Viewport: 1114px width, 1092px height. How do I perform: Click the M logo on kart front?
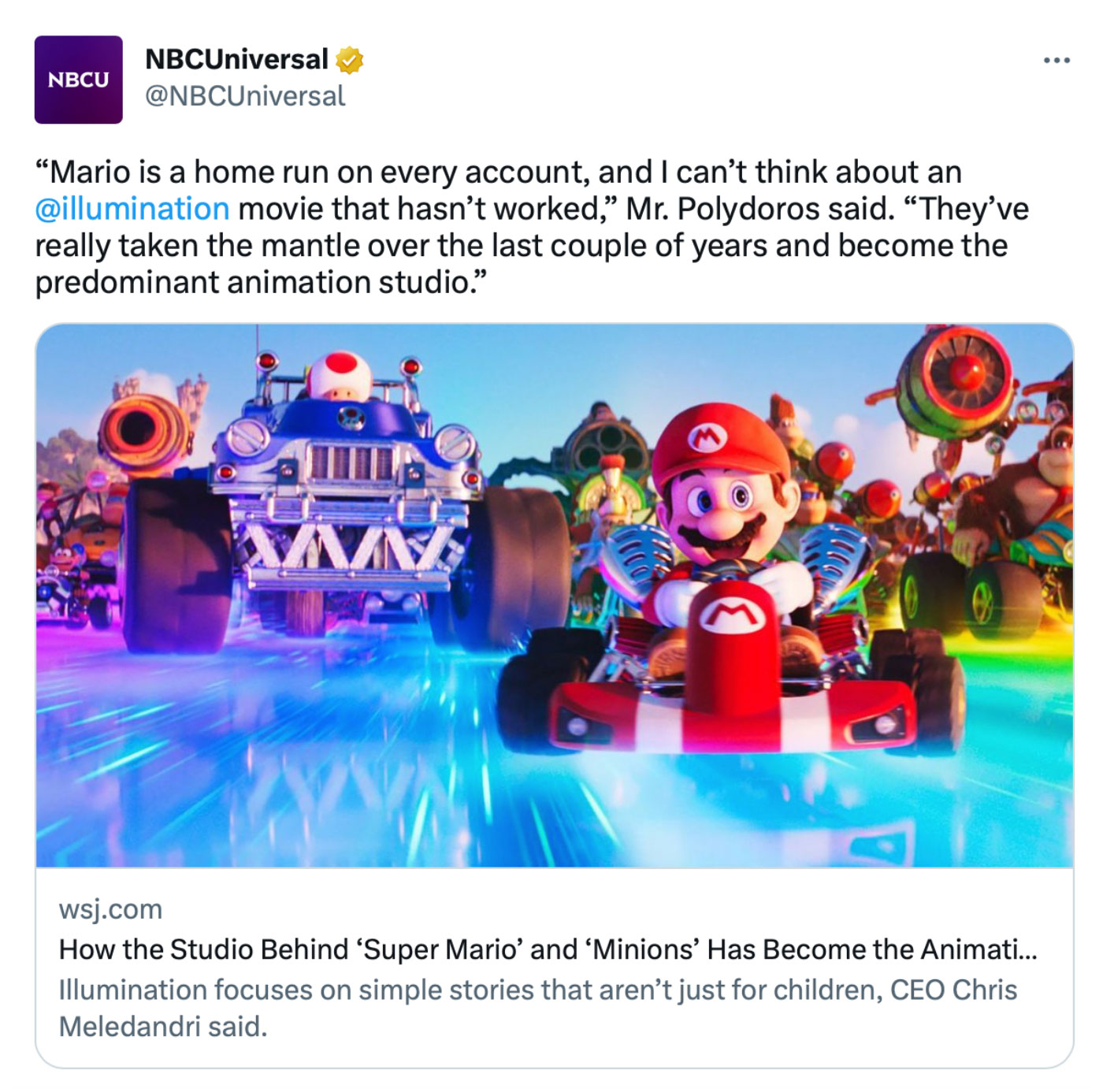733,615
